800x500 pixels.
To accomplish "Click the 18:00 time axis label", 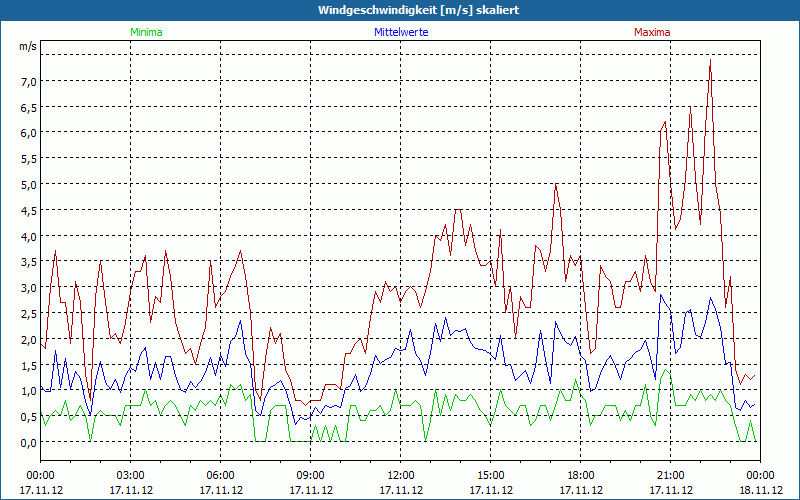I will point(581,476).
